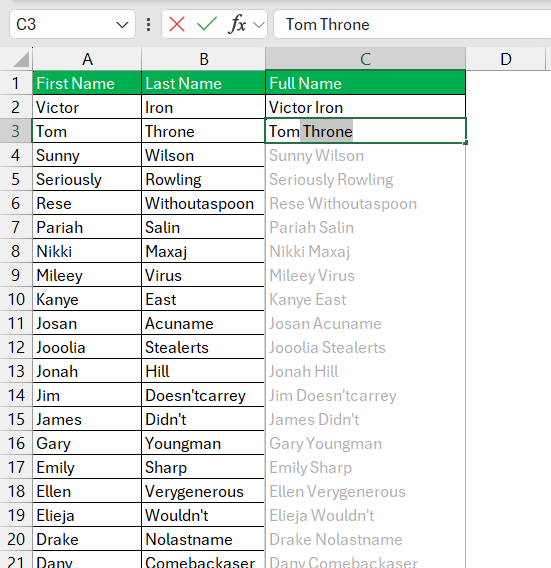Select cell containing Drake
The height and width of the screenshot is (568, 551).
click(87, 539)
